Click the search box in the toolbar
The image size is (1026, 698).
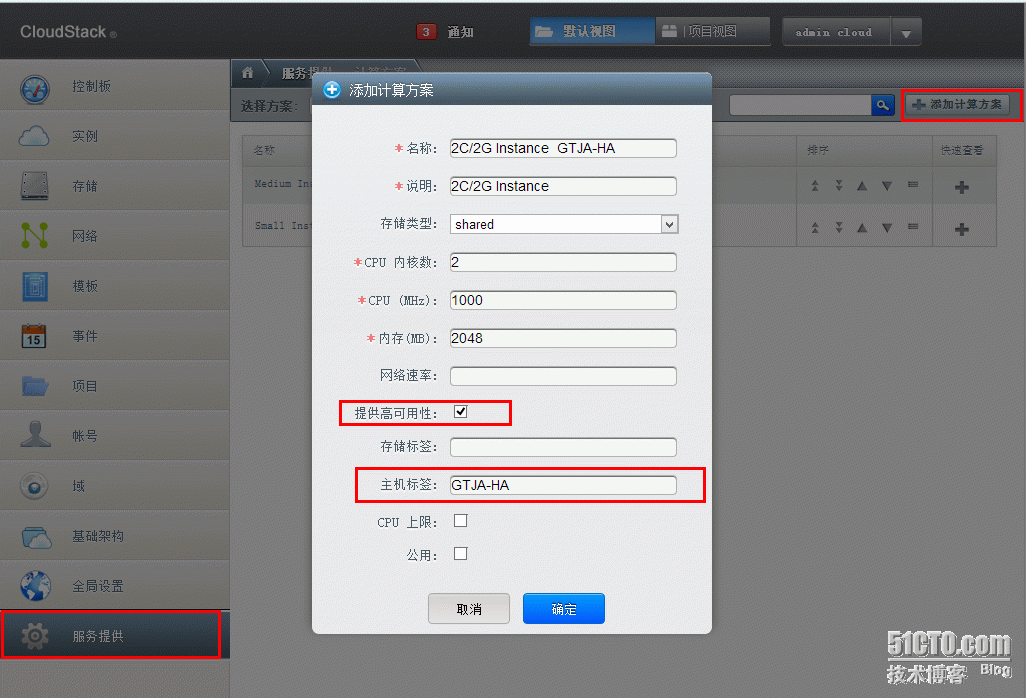click(x=800, y=105)
